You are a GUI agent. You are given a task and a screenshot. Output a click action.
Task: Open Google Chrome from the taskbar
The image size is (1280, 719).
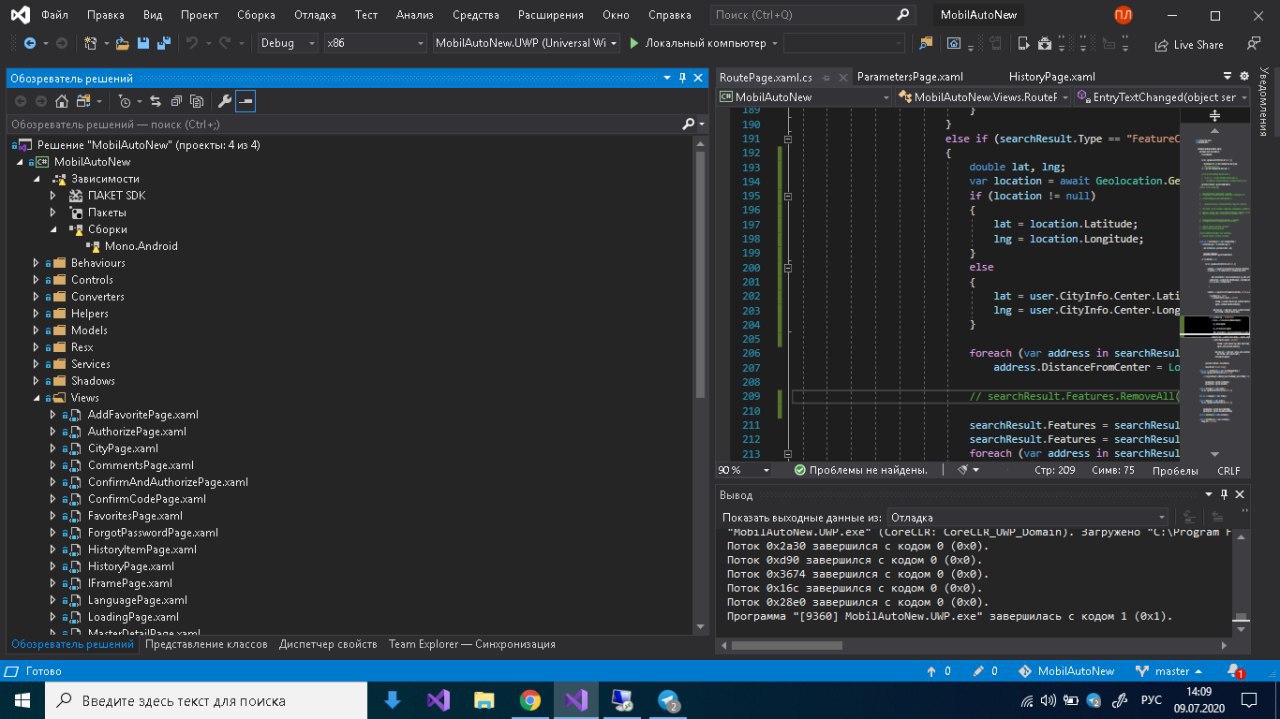(530, 700)
